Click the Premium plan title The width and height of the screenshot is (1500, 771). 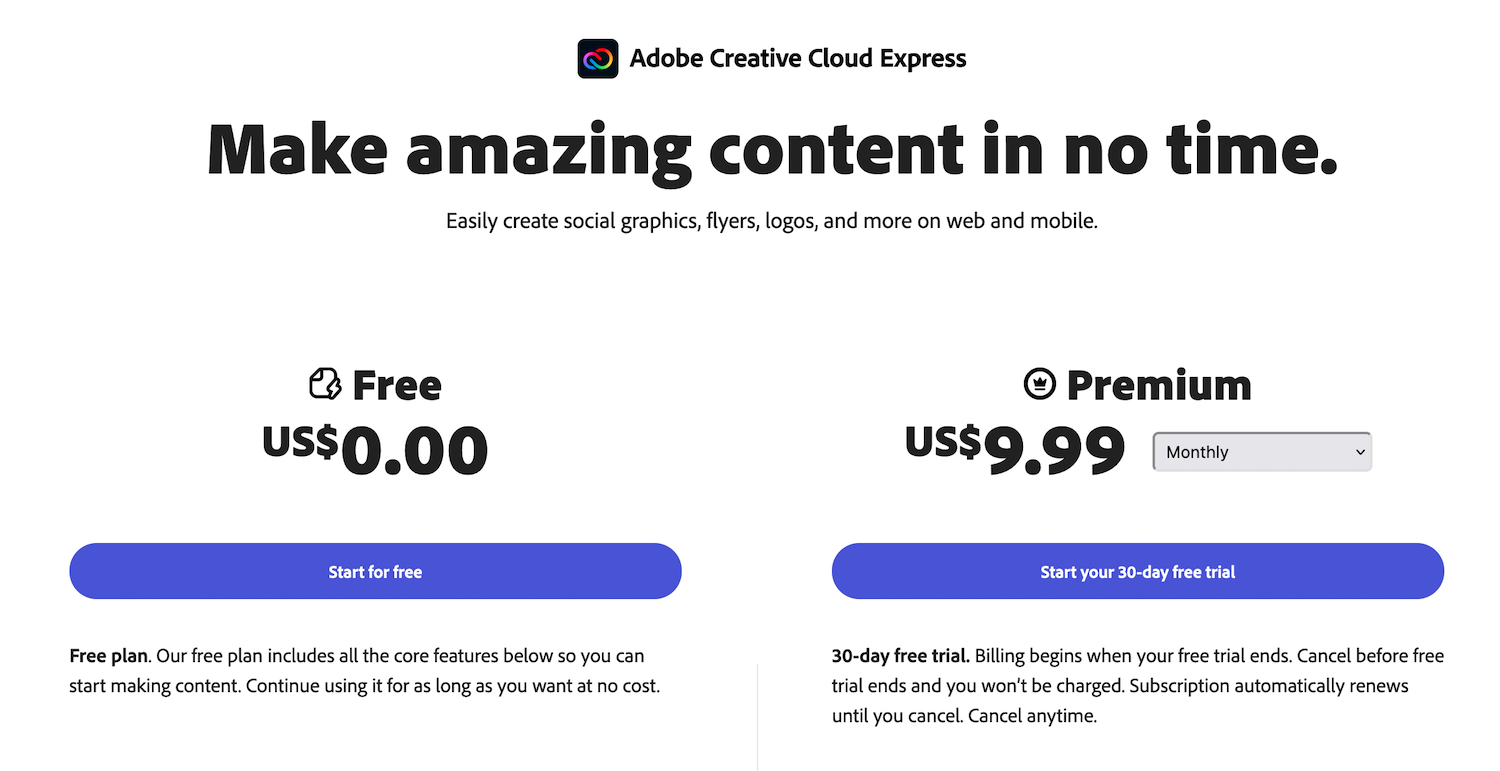click(x=1158, y=383)
